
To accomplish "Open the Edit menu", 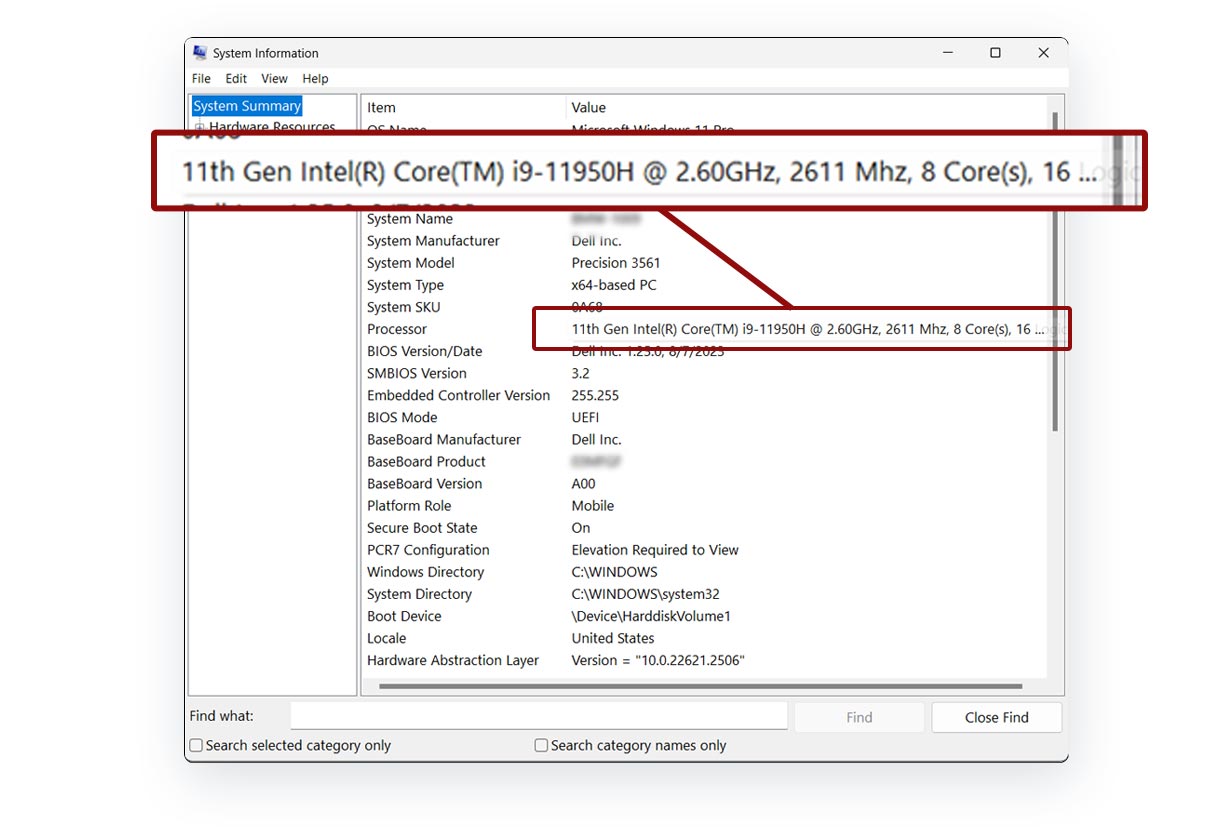I will (236, 79).
